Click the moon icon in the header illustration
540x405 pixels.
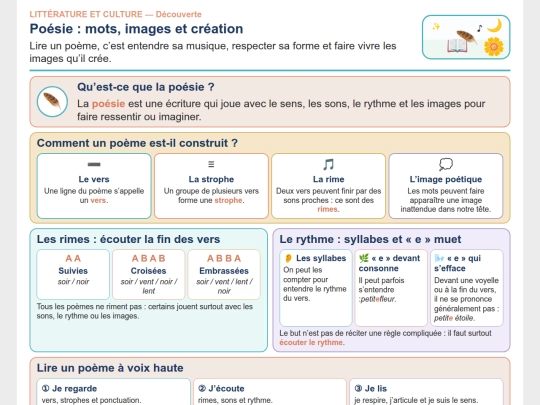495,25
